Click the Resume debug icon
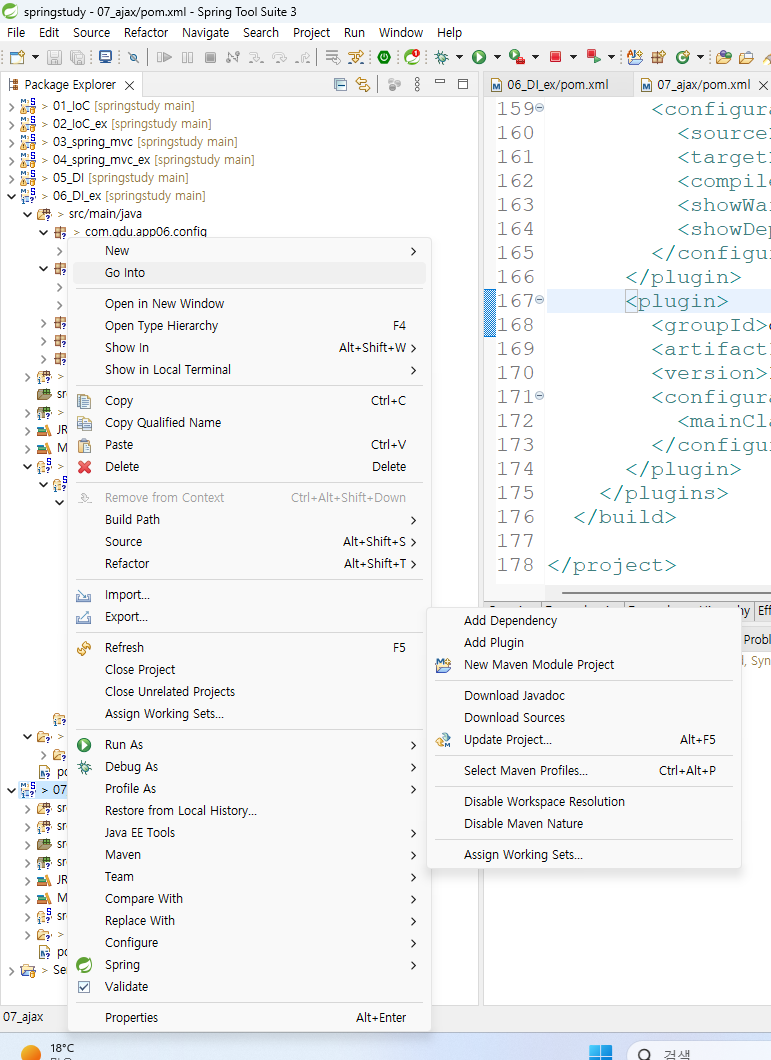This screenshot has width=771, height=1060. coord(164,57)
